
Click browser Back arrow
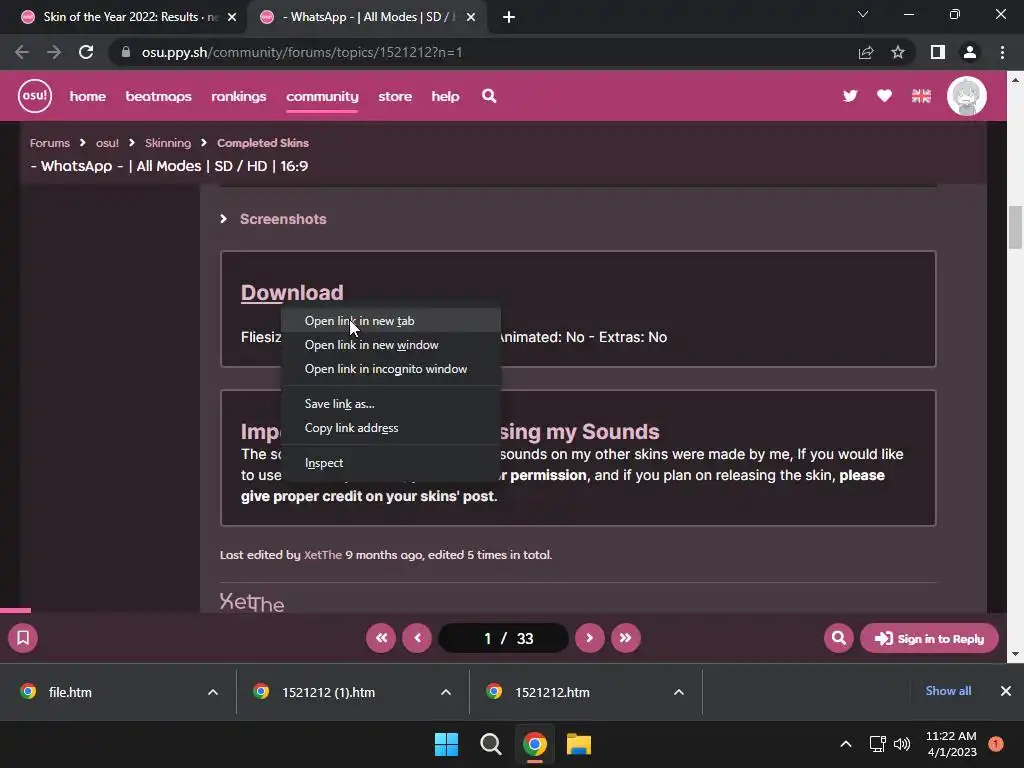tap(22, 52)
